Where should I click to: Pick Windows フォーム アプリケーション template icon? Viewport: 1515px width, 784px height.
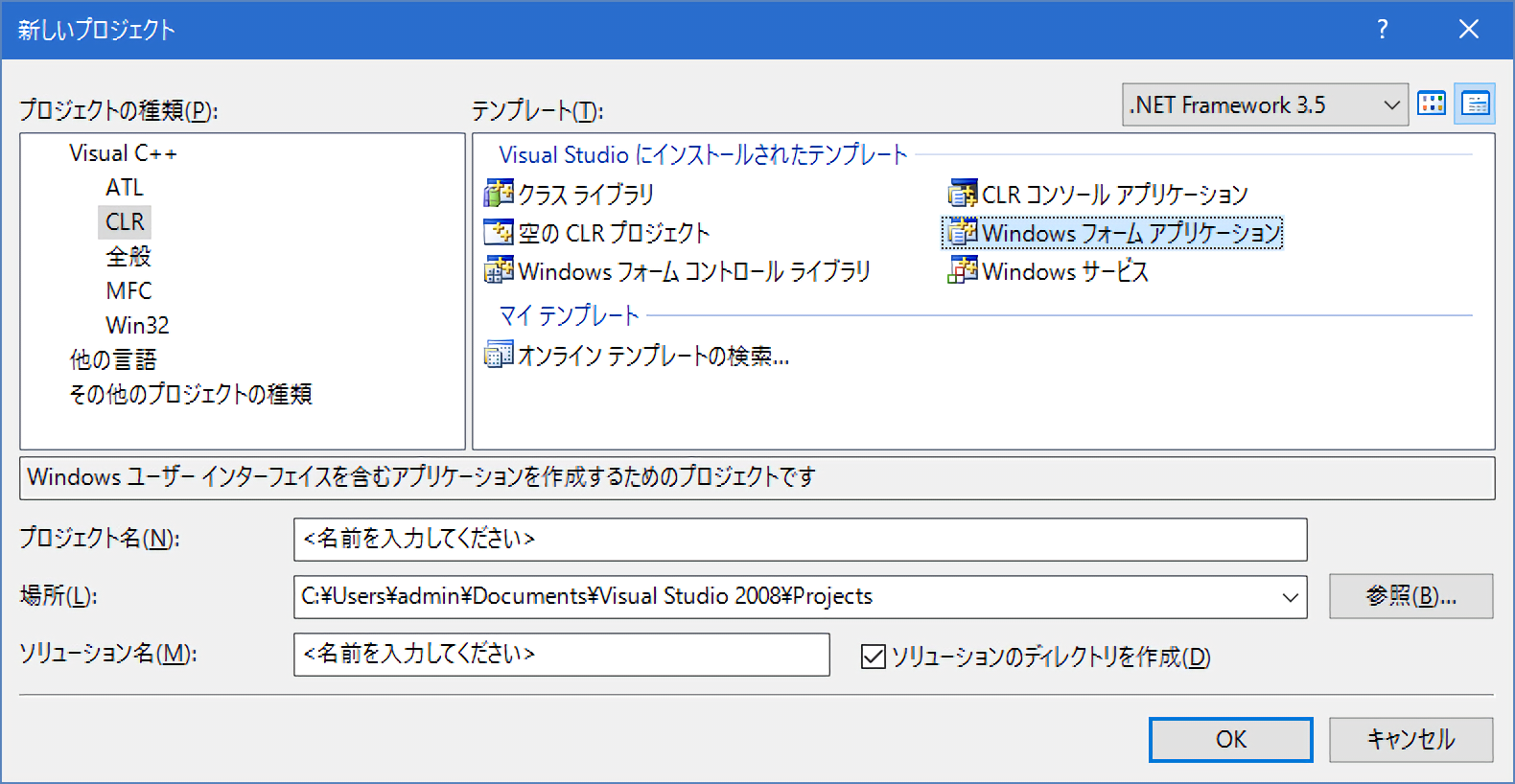(x=962, y=232)
